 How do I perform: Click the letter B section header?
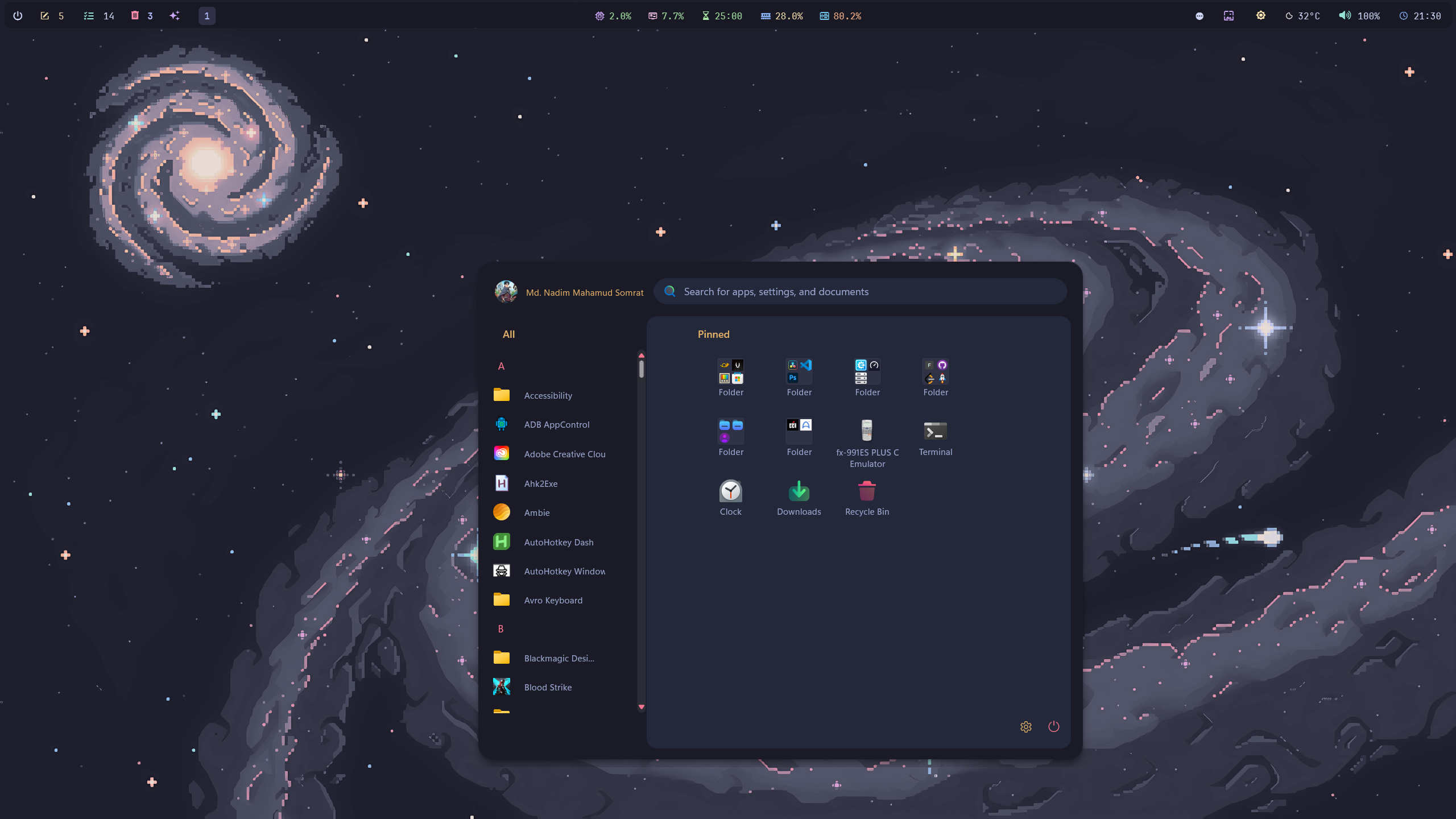500,629
